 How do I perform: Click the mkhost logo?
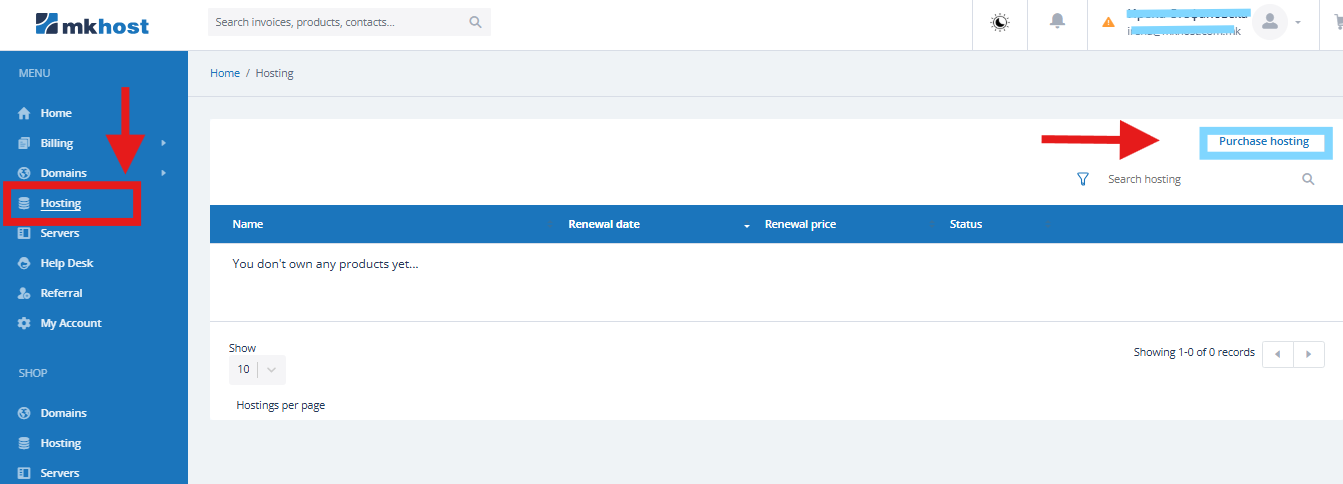coord(92,23)
